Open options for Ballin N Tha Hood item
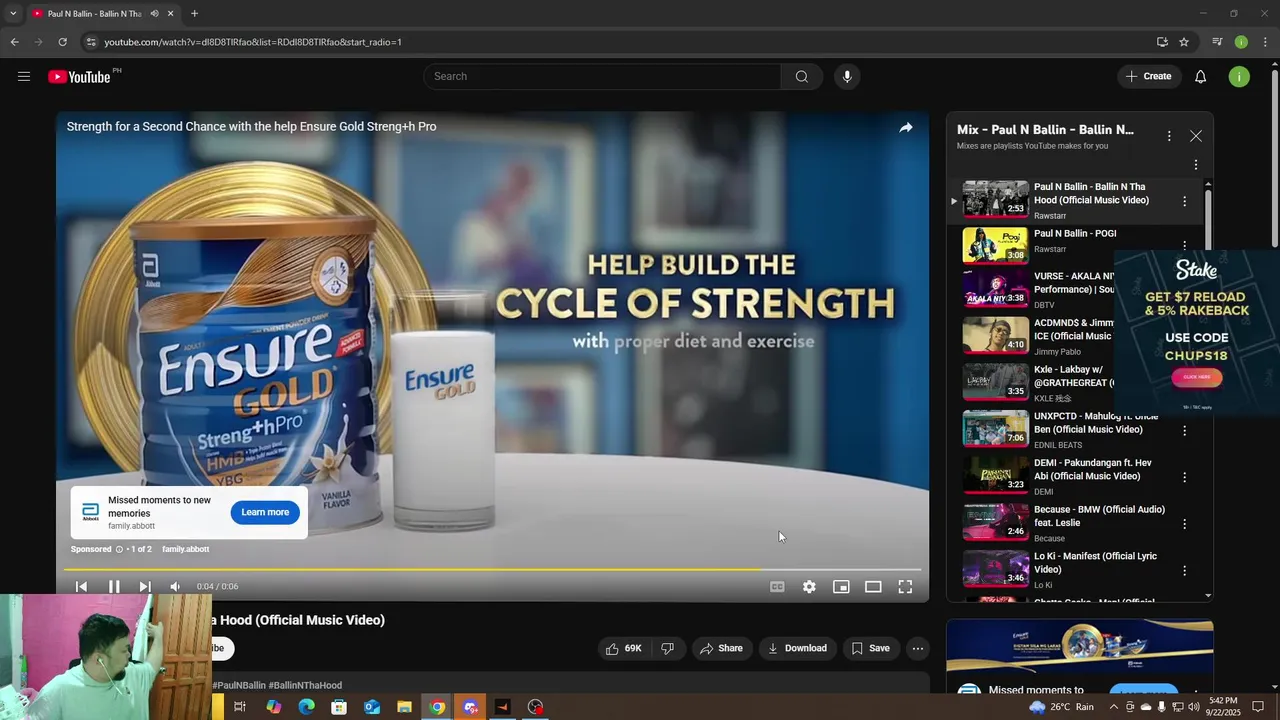The image size is (1280, 720). pyautogui.click(x=1185, y=201)
